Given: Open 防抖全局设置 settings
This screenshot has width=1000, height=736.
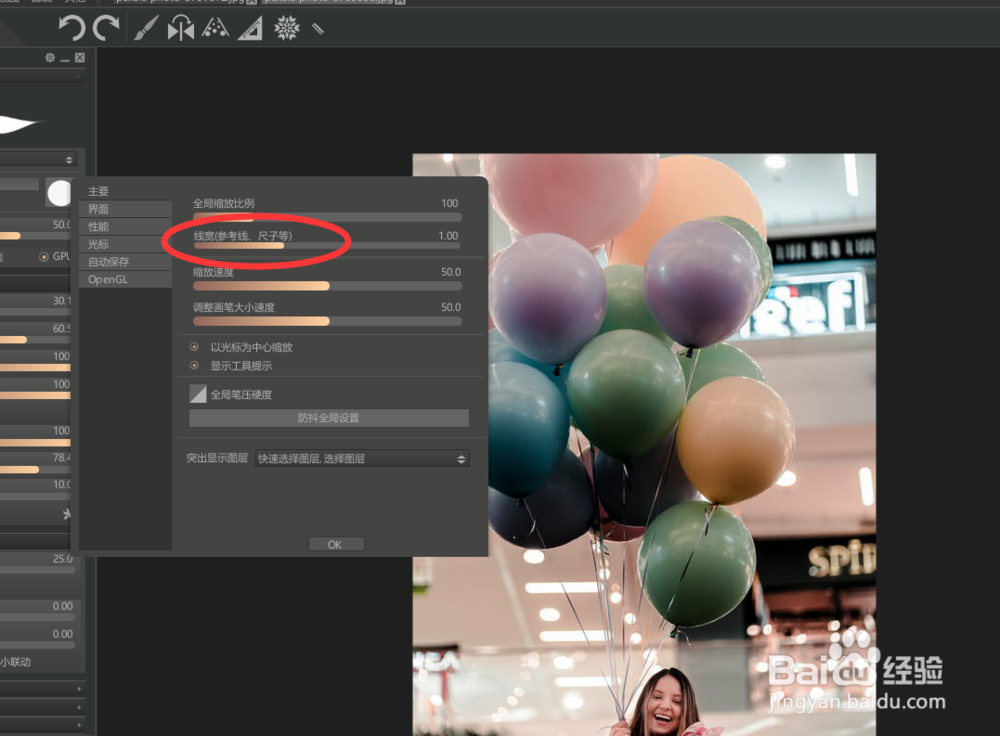Looking at the screenshot, I should (330, 417).
